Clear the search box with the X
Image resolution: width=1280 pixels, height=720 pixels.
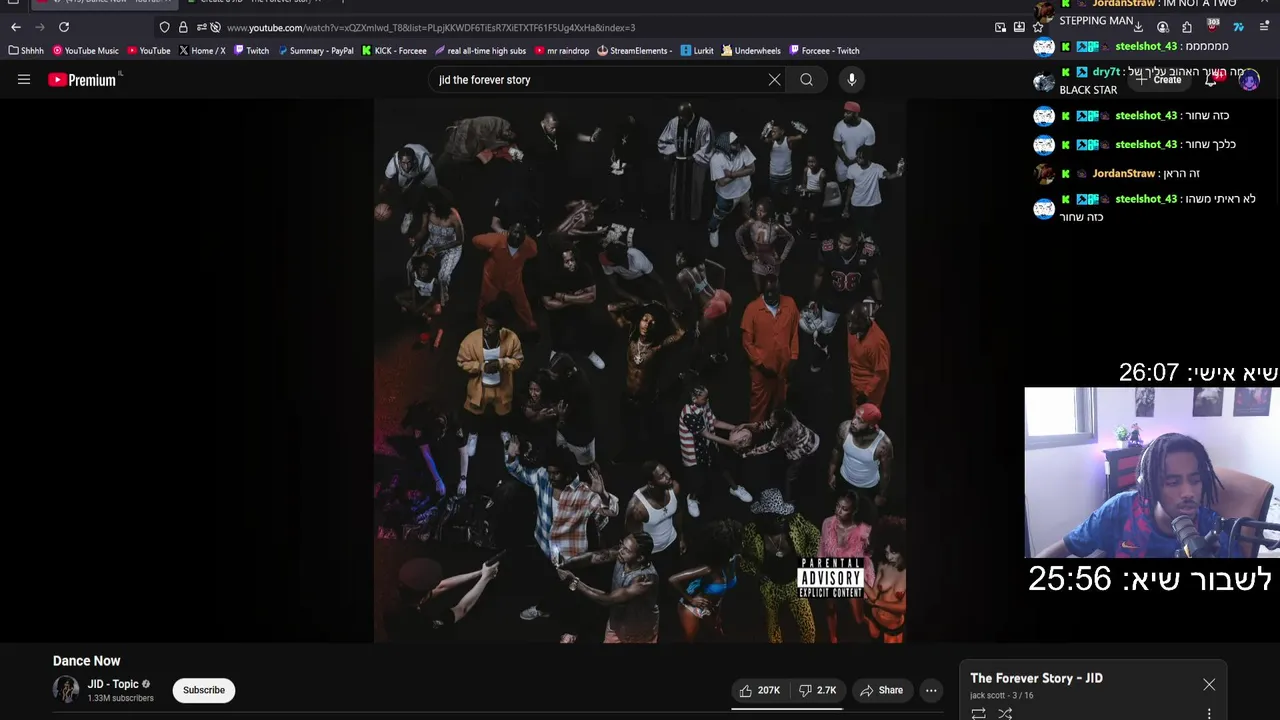pyautogui.click(x=774, y=80)
